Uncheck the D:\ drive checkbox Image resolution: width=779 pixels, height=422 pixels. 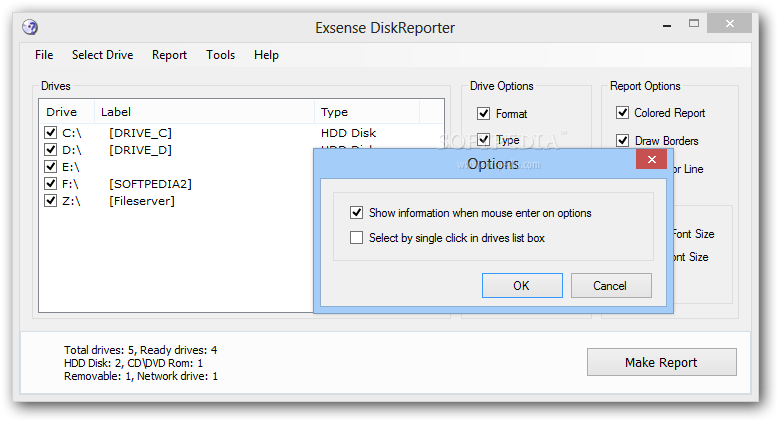pos(51,149)
